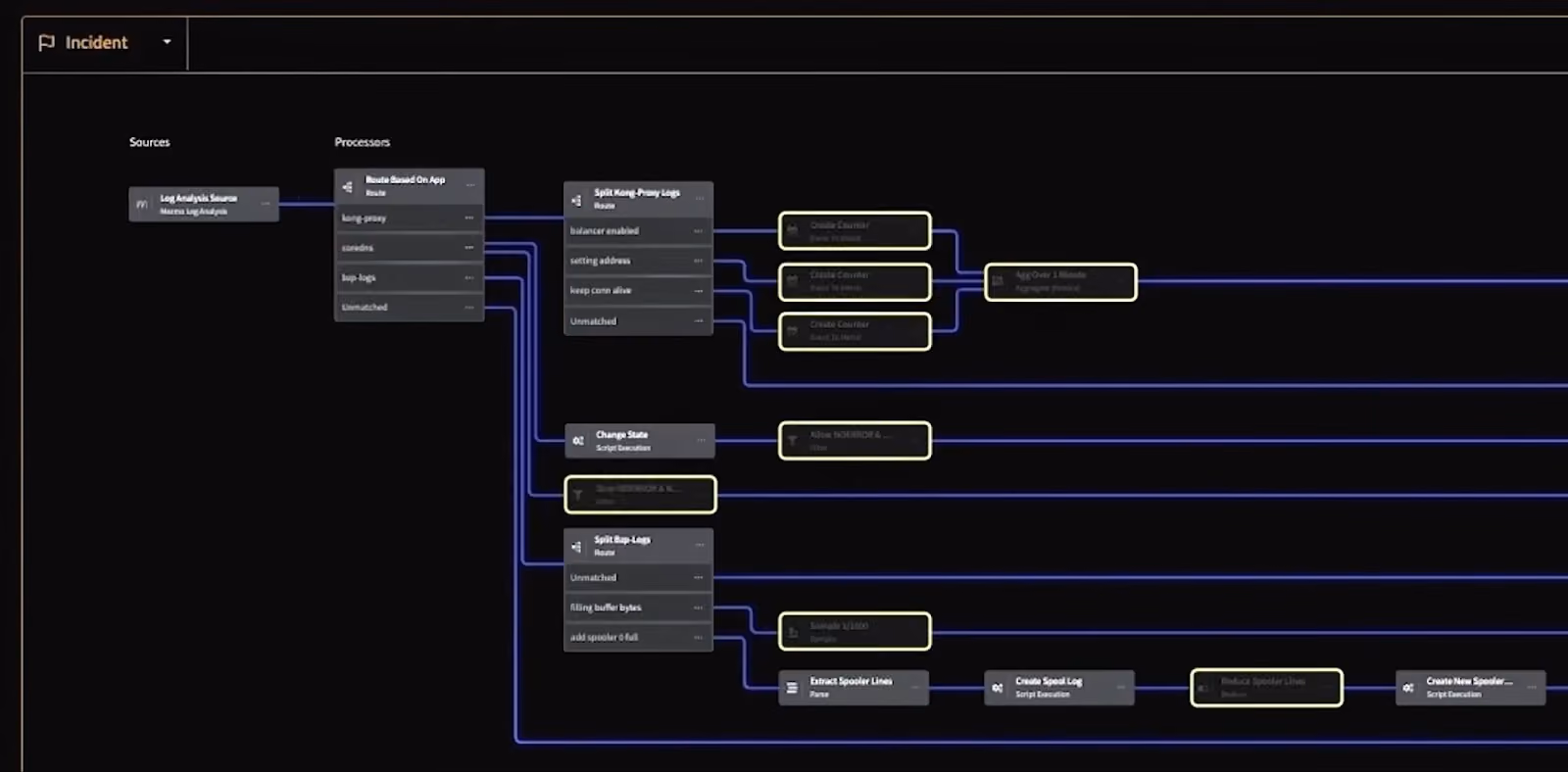1568x772 pixels.
Task: Click the Route Based On App route icon
Action: coord(347,186)
